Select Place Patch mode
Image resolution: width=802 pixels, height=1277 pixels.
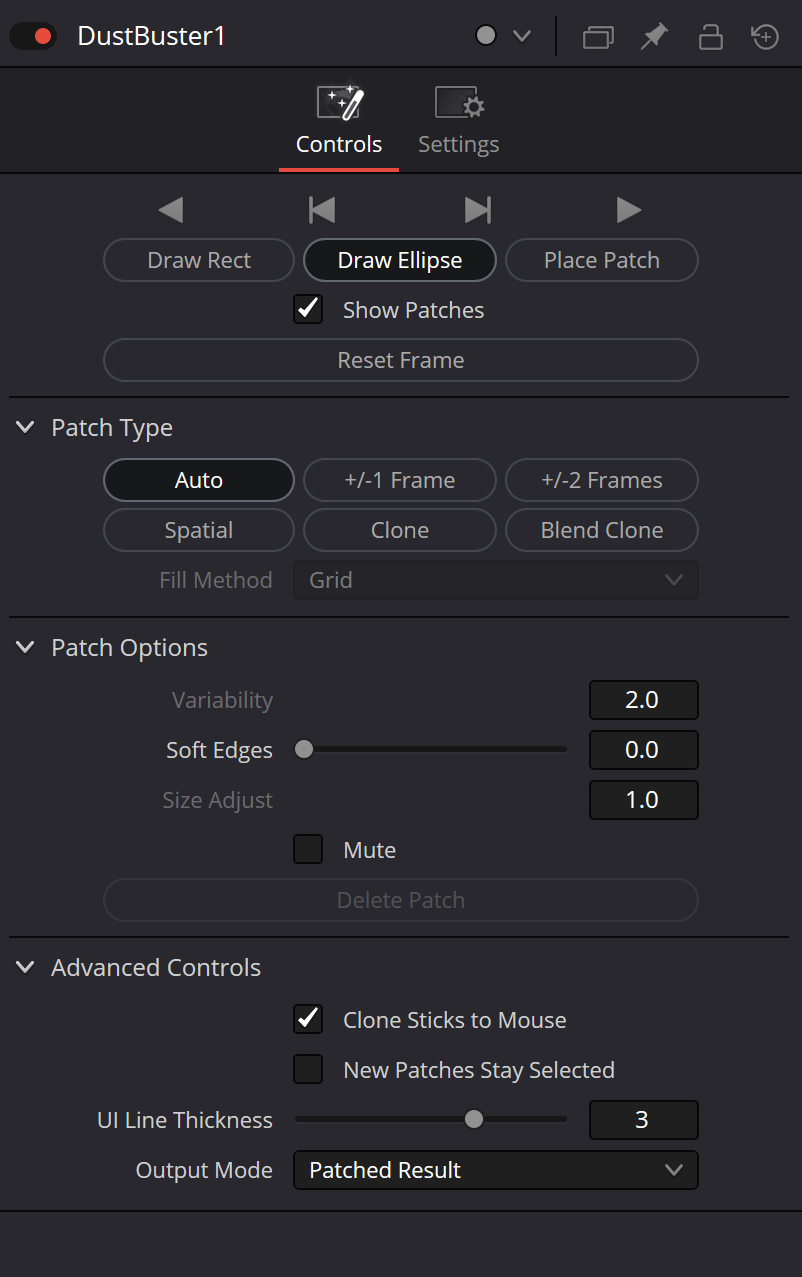tap(602, 260)
